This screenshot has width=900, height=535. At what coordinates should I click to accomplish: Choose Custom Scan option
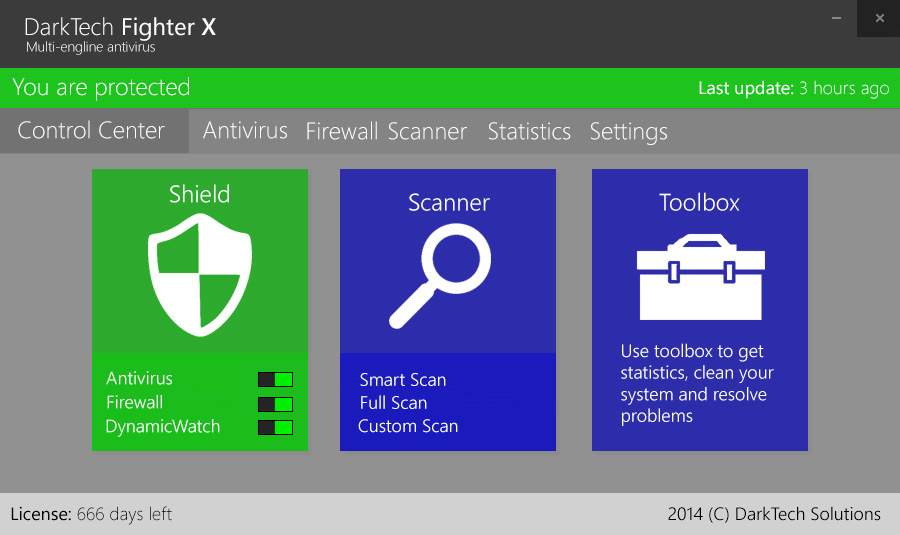(408, 426)
